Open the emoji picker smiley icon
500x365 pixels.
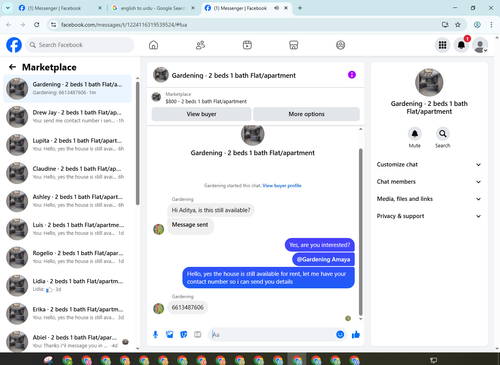click(340, 334)
